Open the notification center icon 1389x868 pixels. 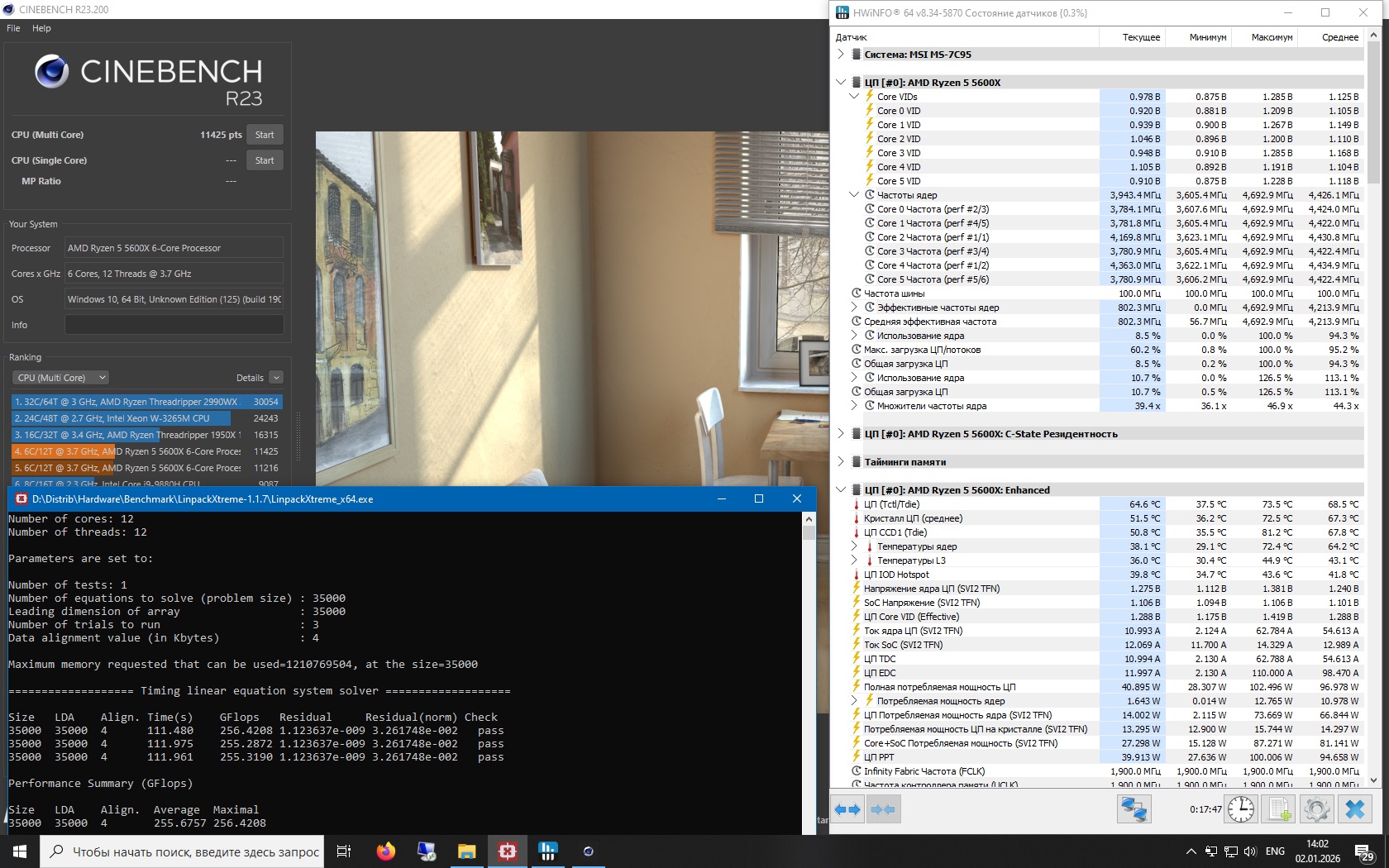[x=1365, y=851]
